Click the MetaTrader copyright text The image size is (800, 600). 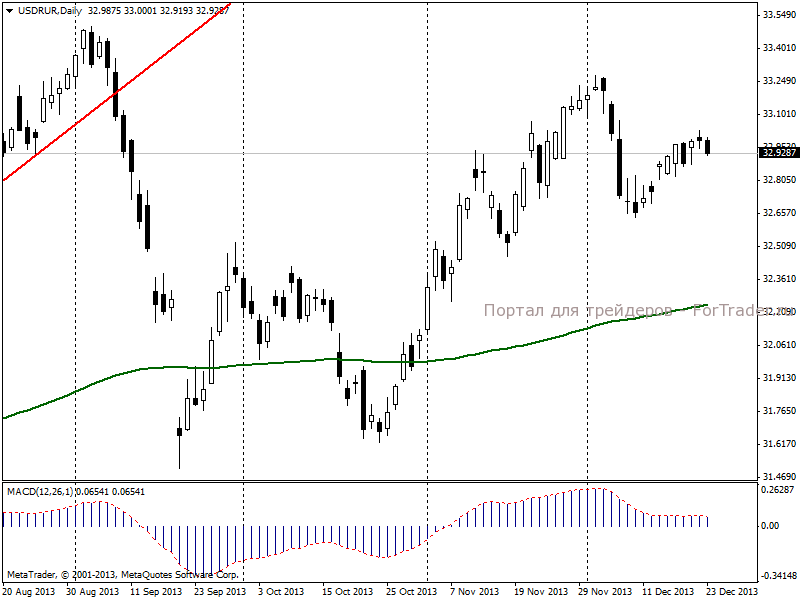point(123,574)
